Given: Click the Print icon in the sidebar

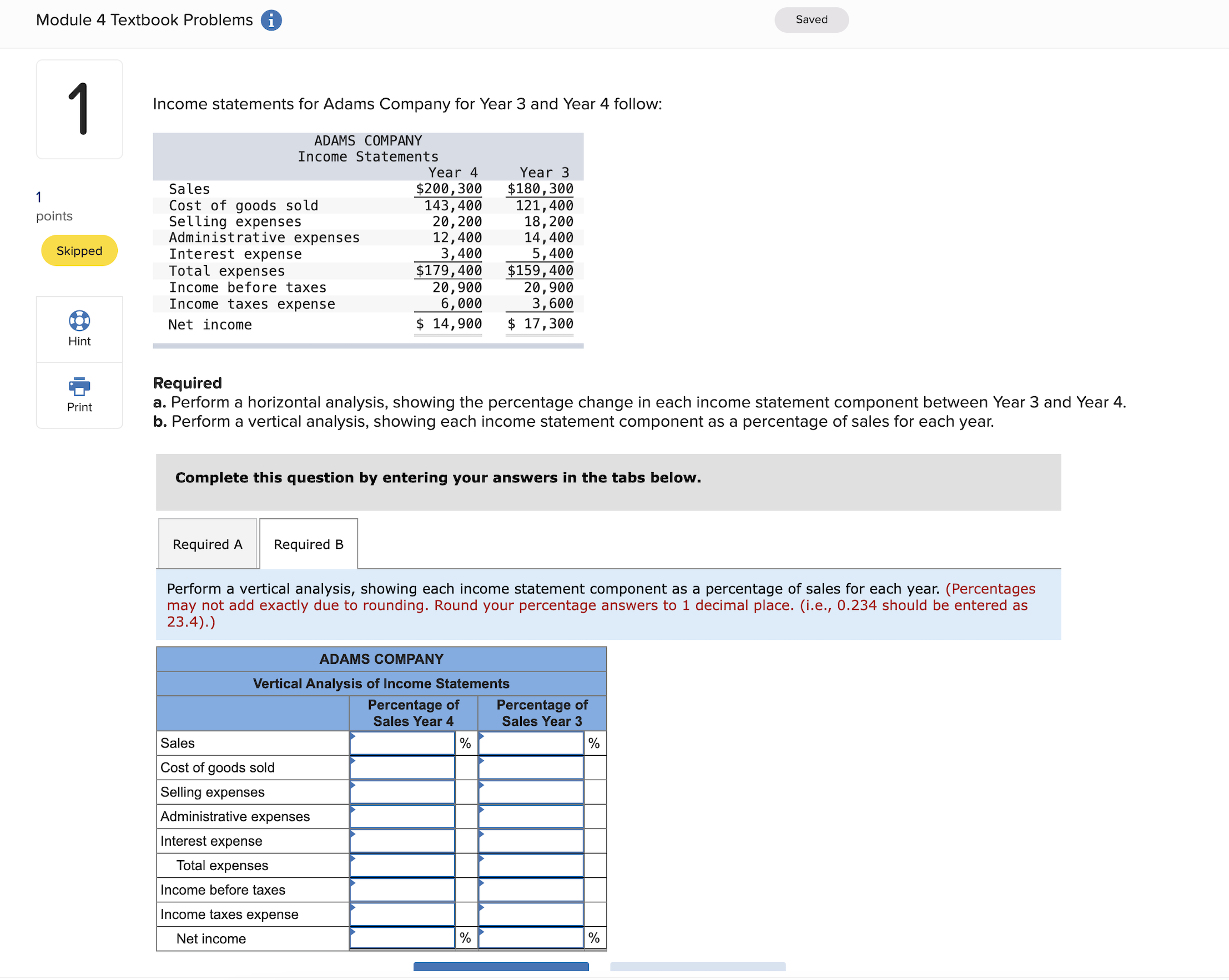Looking at the screenshot, I should 79,395.
